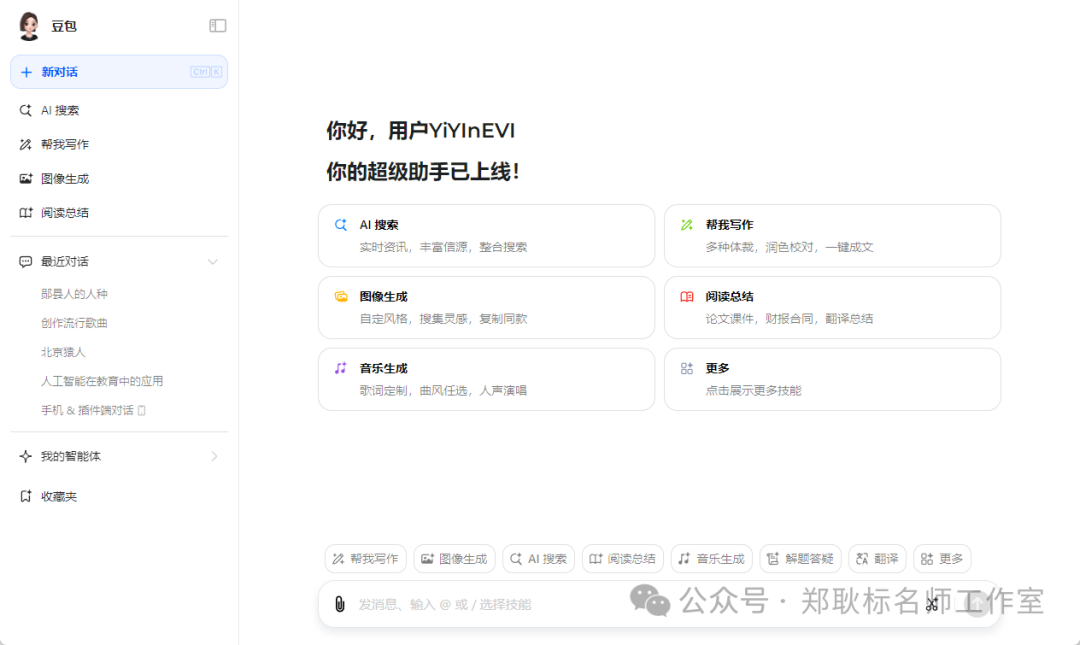Click the red book icon on 阅读总结 card

coord(687,296)
